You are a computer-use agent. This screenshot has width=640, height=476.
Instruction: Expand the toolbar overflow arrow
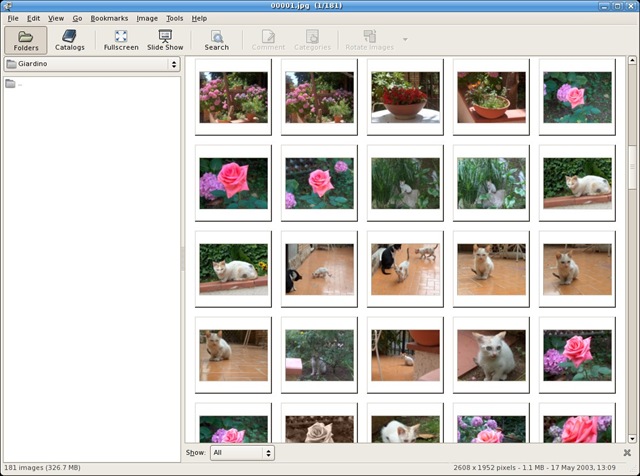405,40
